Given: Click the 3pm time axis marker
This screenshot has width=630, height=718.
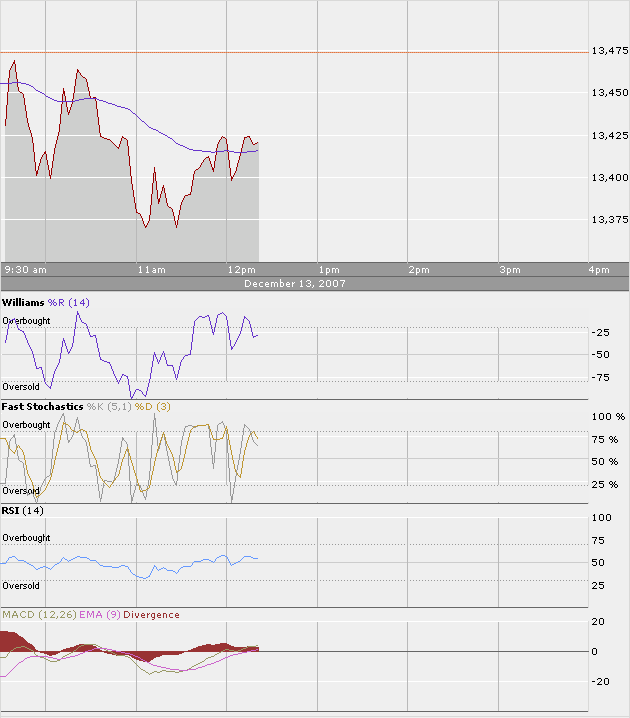Looking at the screenshot, I should (x=510, y=270).
